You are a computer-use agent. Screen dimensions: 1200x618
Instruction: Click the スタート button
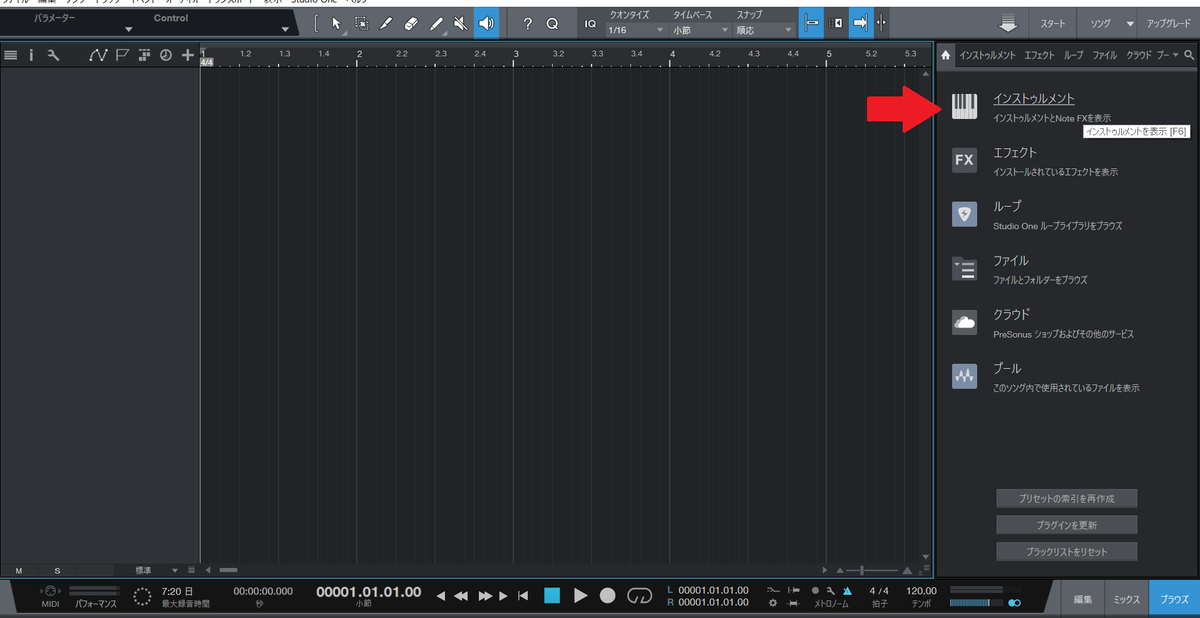1053,23
